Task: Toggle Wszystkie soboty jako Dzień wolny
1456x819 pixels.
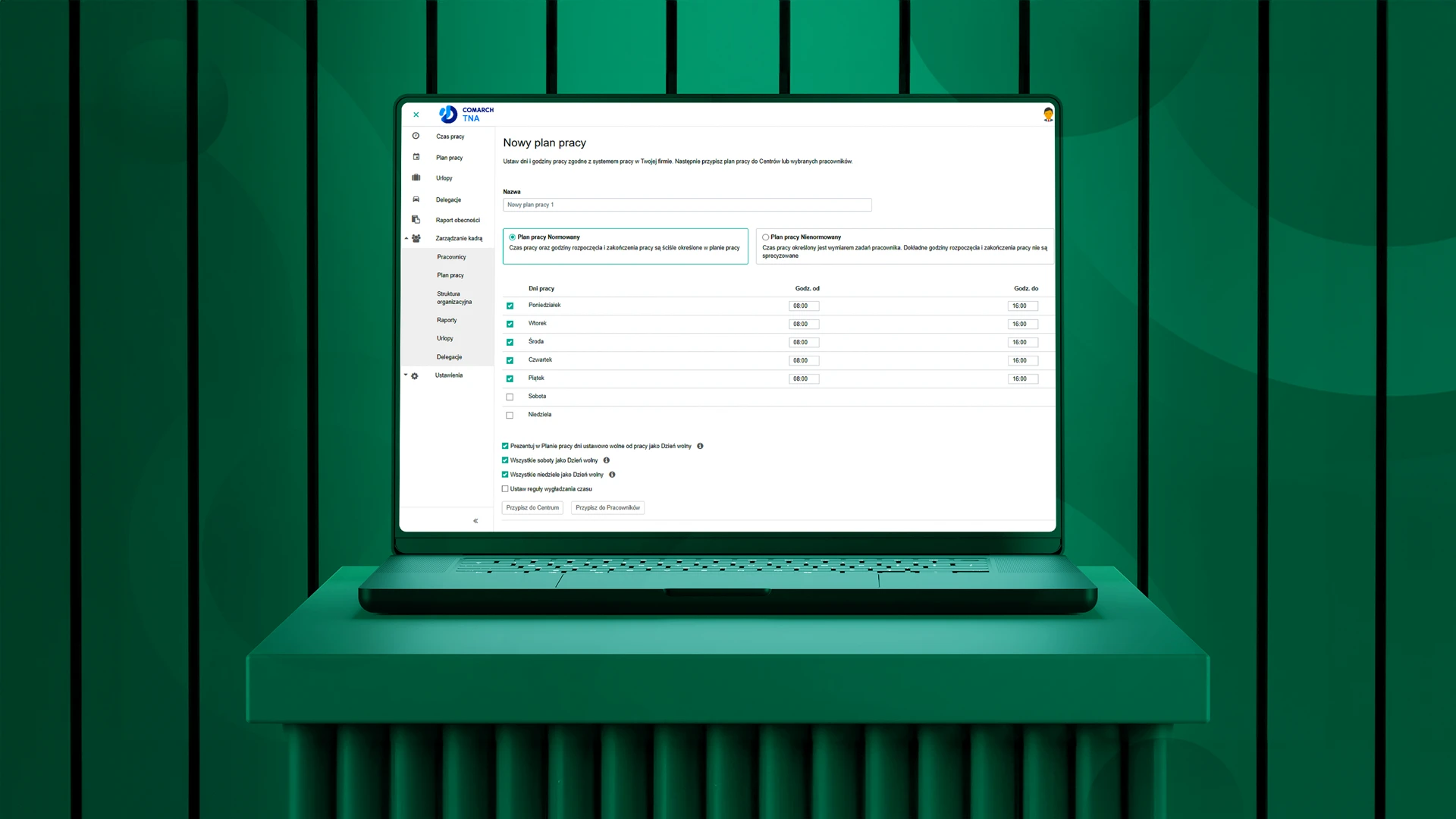Action: pos(505,460)
